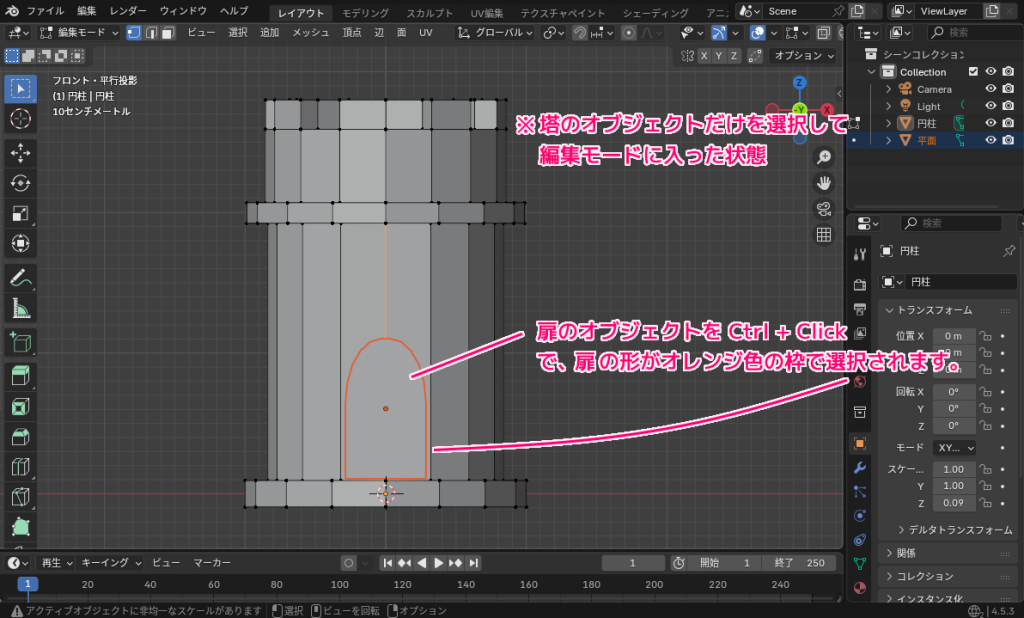The height and width of the screenshot is (618, 1024).
Task: Pin the 円柱 properties panel
Action: pyautogui.click(x=1010, y=250)
